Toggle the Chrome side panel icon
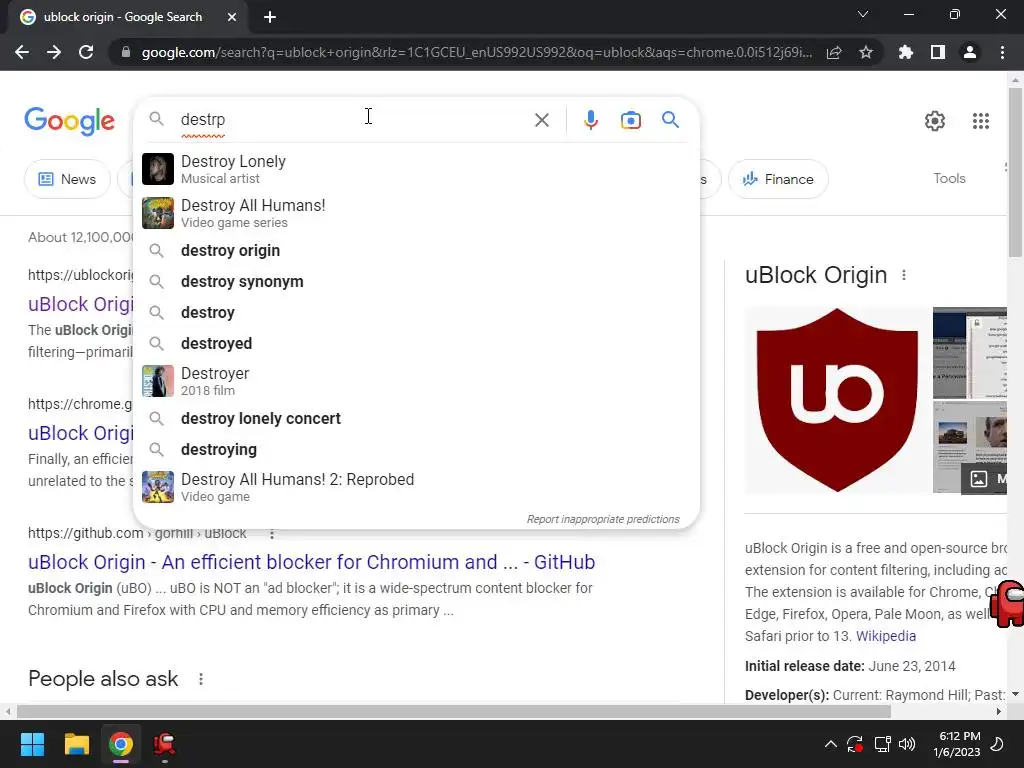This screenshot has height=768, width=1024. (x=938, y=52)
